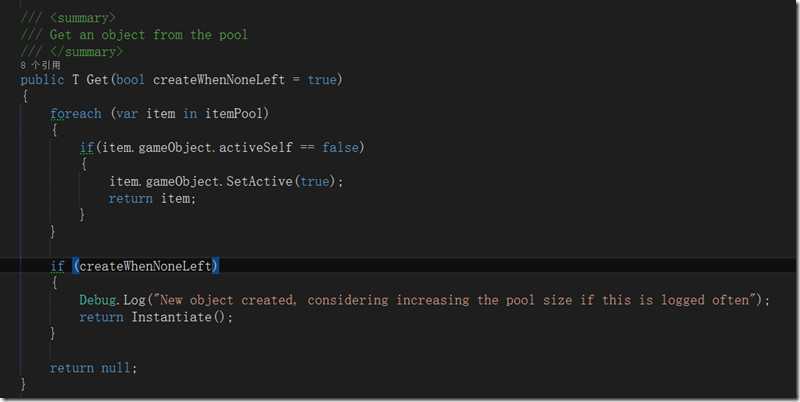Click the underlined 'foreach' keyword
Image resolution: width=800 pixels, height=402 pixels.
pyautogui.click(x=76, y=113)
